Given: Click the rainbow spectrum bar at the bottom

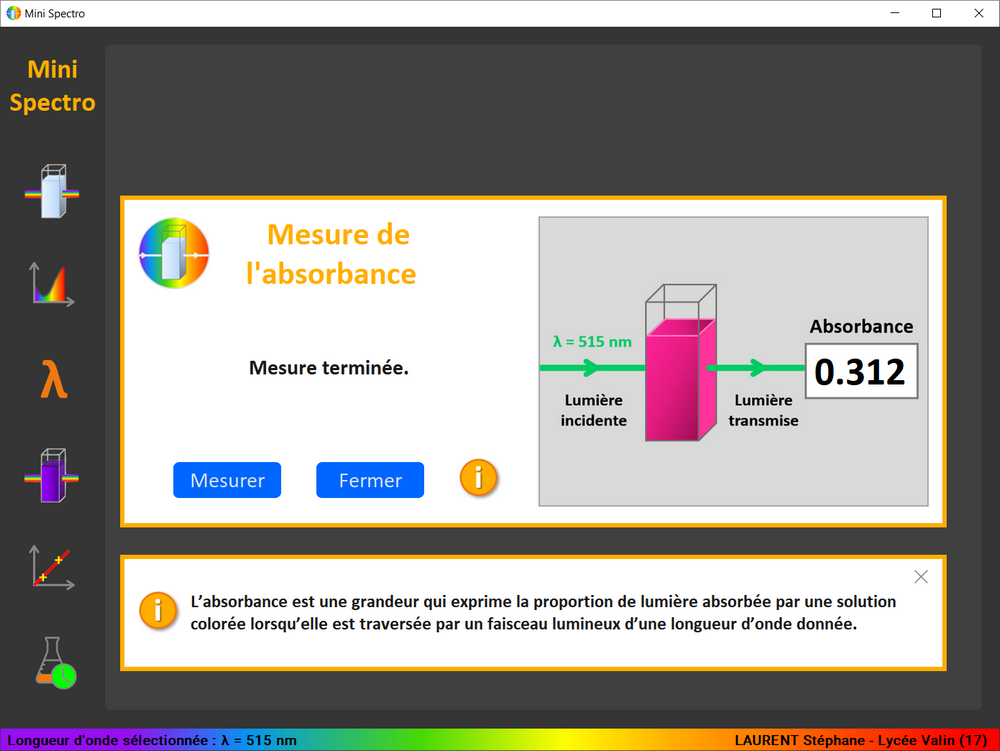Looking at the screenshot, I should coord(500,740).
